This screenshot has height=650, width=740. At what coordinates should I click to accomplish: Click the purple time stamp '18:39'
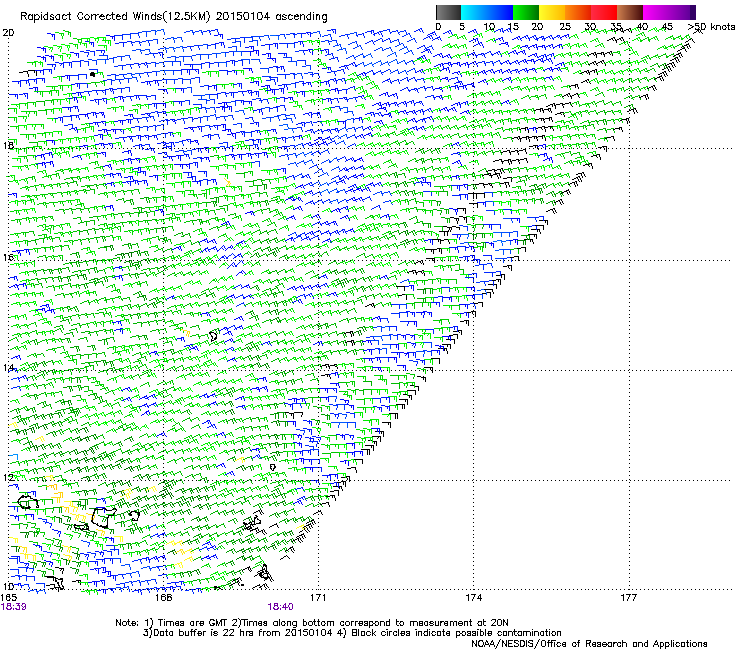pos(14,607)
